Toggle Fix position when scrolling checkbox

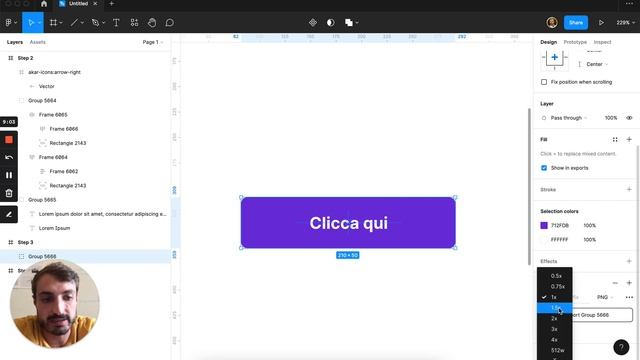click(x=544, y=82)
